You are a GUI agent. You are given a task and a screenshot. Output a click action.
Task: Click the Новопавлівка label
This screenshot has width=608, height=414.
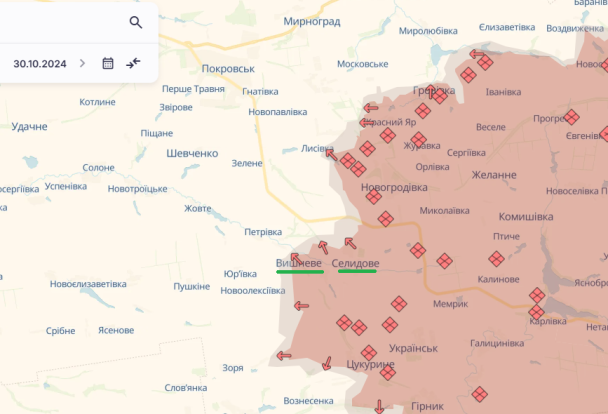pyautogui.click(x=278, y=112)
